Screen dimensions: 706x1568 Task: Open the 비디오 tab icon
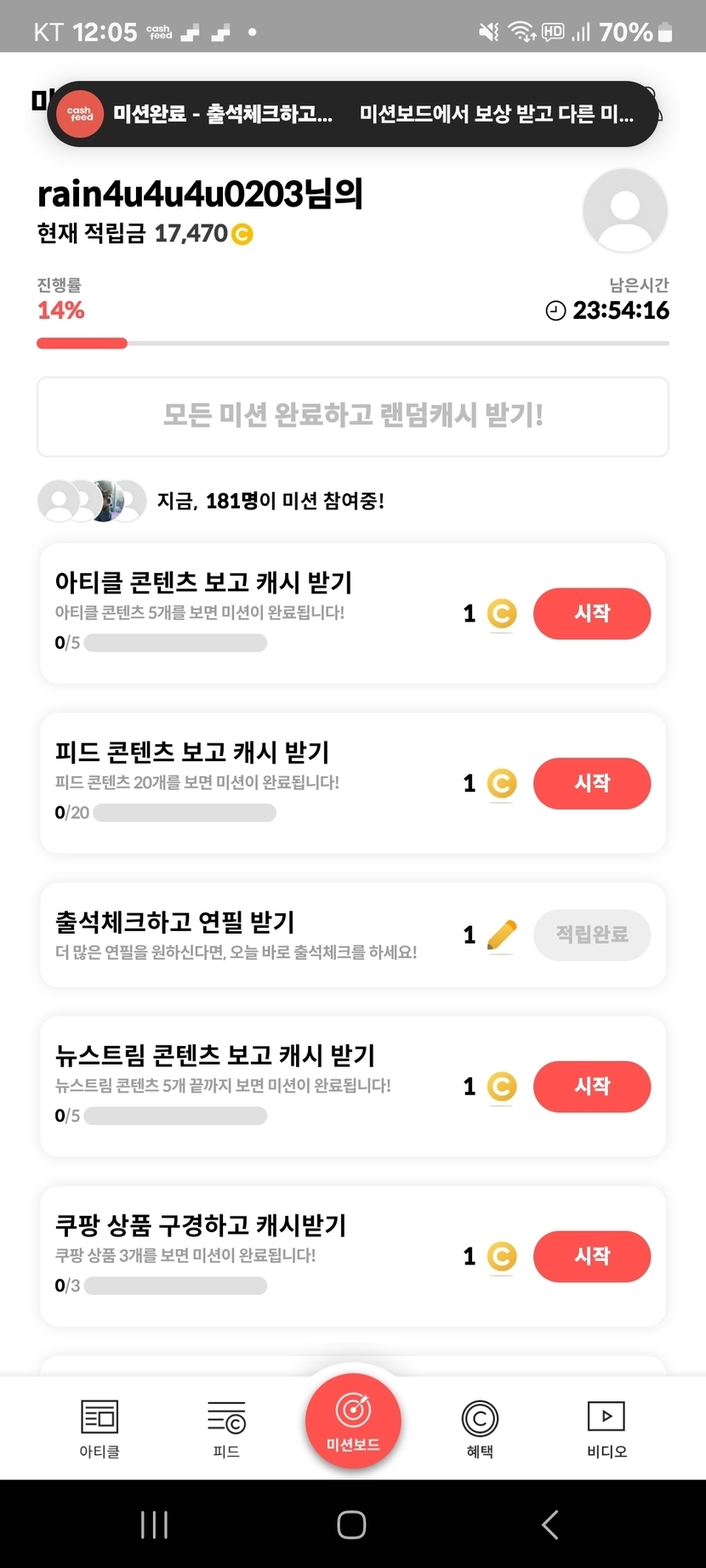click(x=606, y=1417)
